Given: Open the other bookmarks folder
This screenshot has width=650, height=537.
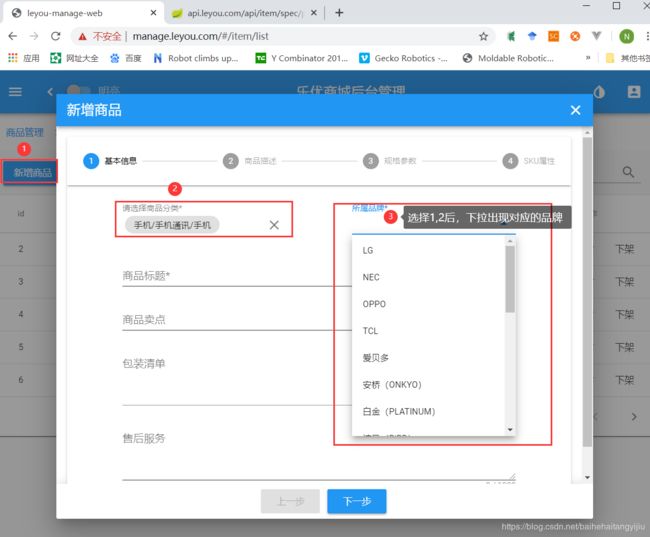Looking at the screenshot, I should click(627, 58).
